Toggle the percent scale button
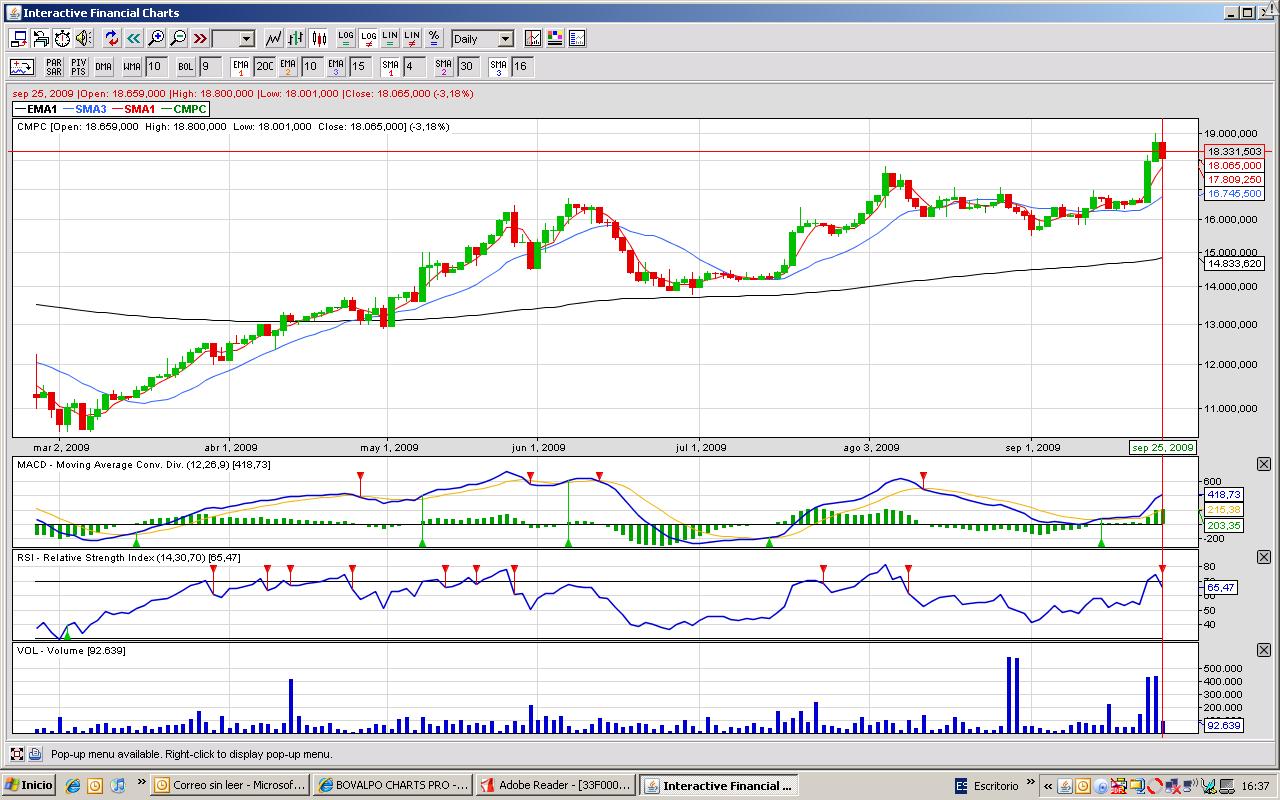Viewport: 1280px width, 800px height. [x=434, y=39]
